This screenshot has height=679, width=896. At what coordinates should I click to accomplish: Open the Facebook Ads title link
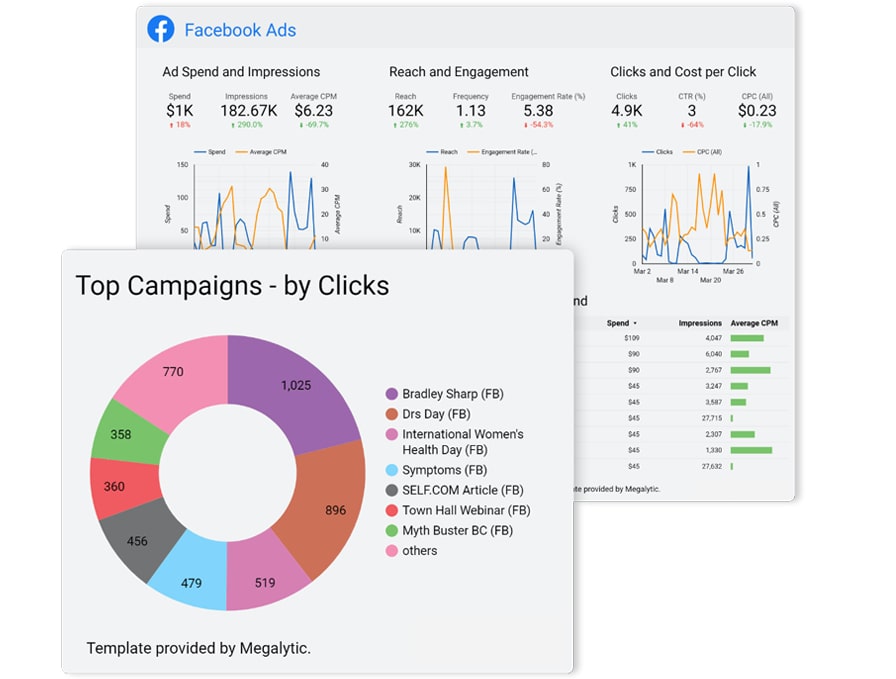240,30
